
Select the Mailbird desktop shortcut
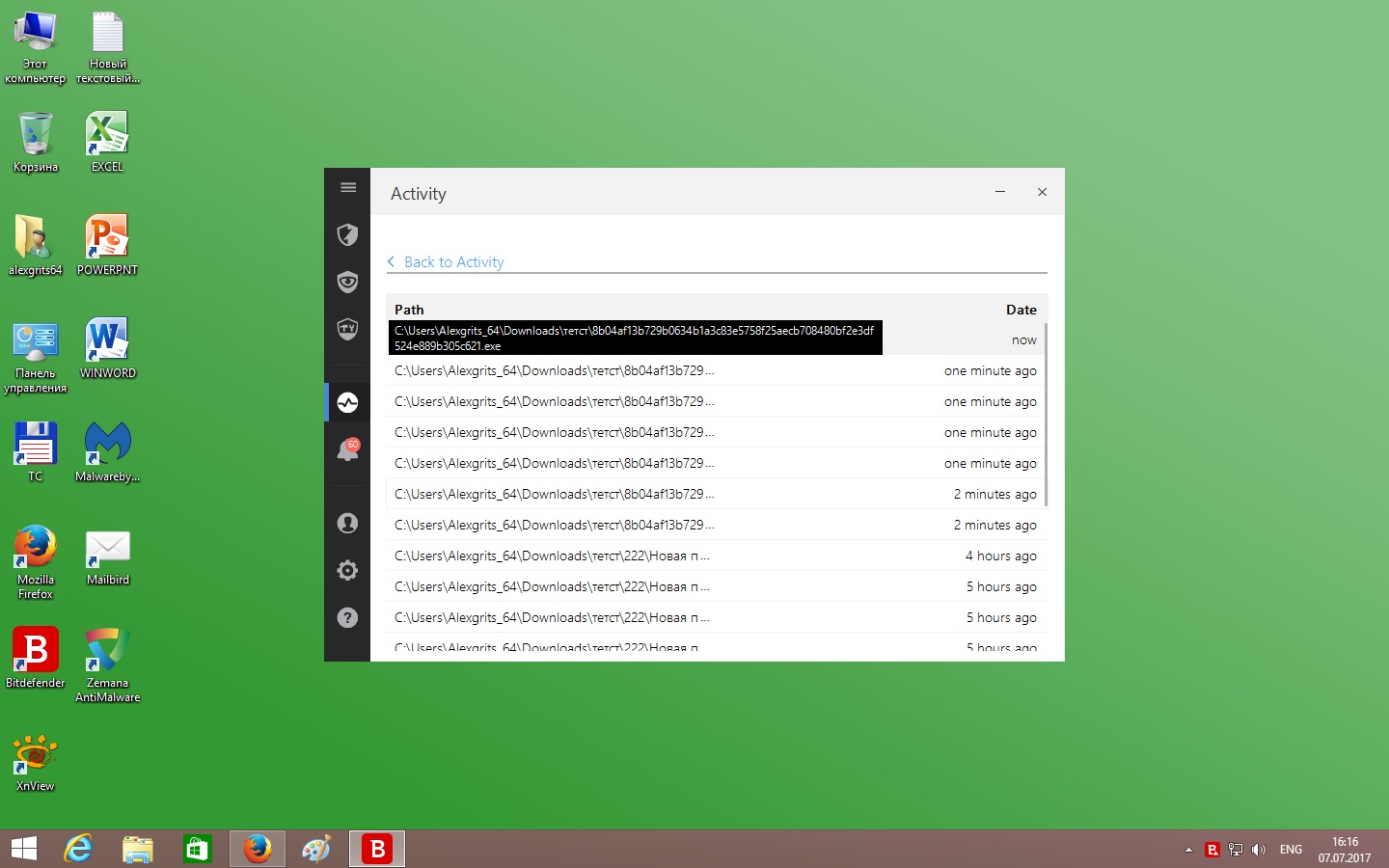click(107, 556)
